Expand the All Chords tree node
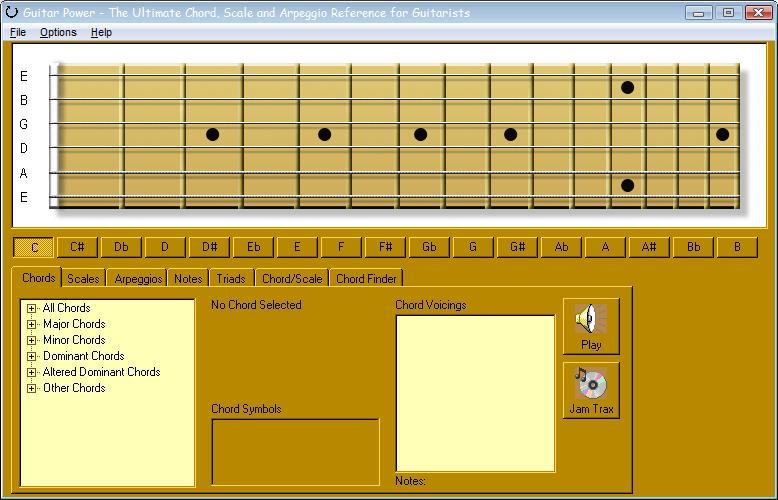Image resolution: width=778 pixels, height=500 pixels. tap(31, 308)
